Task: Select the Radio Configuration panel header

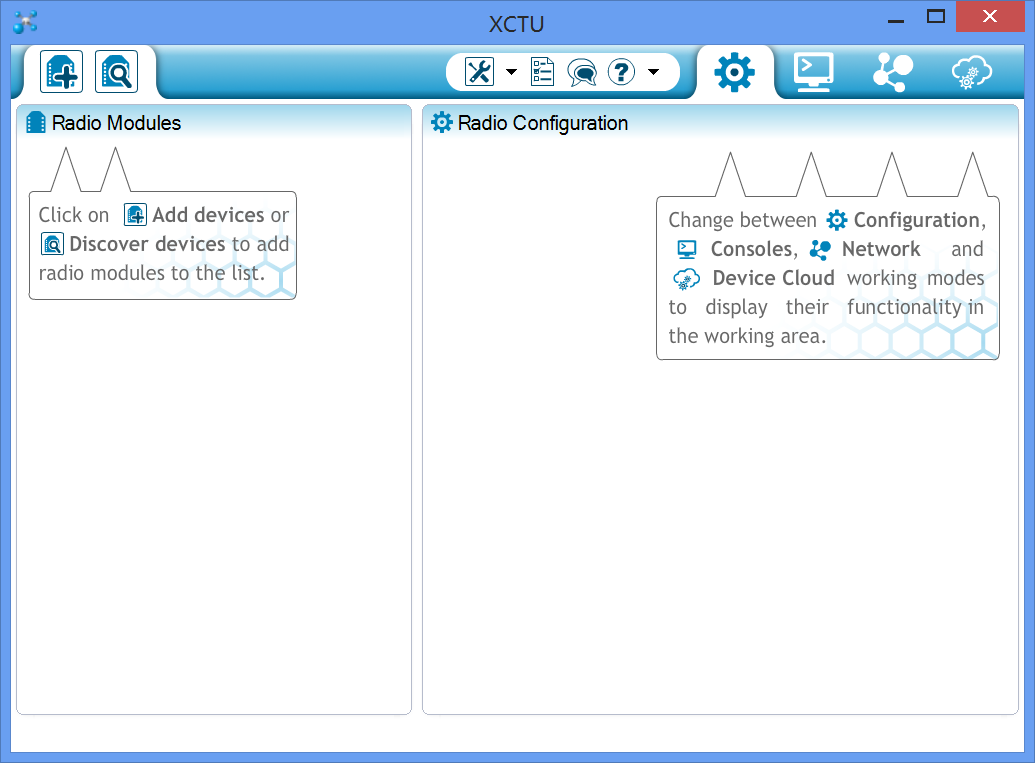Action: click(542, 123)
